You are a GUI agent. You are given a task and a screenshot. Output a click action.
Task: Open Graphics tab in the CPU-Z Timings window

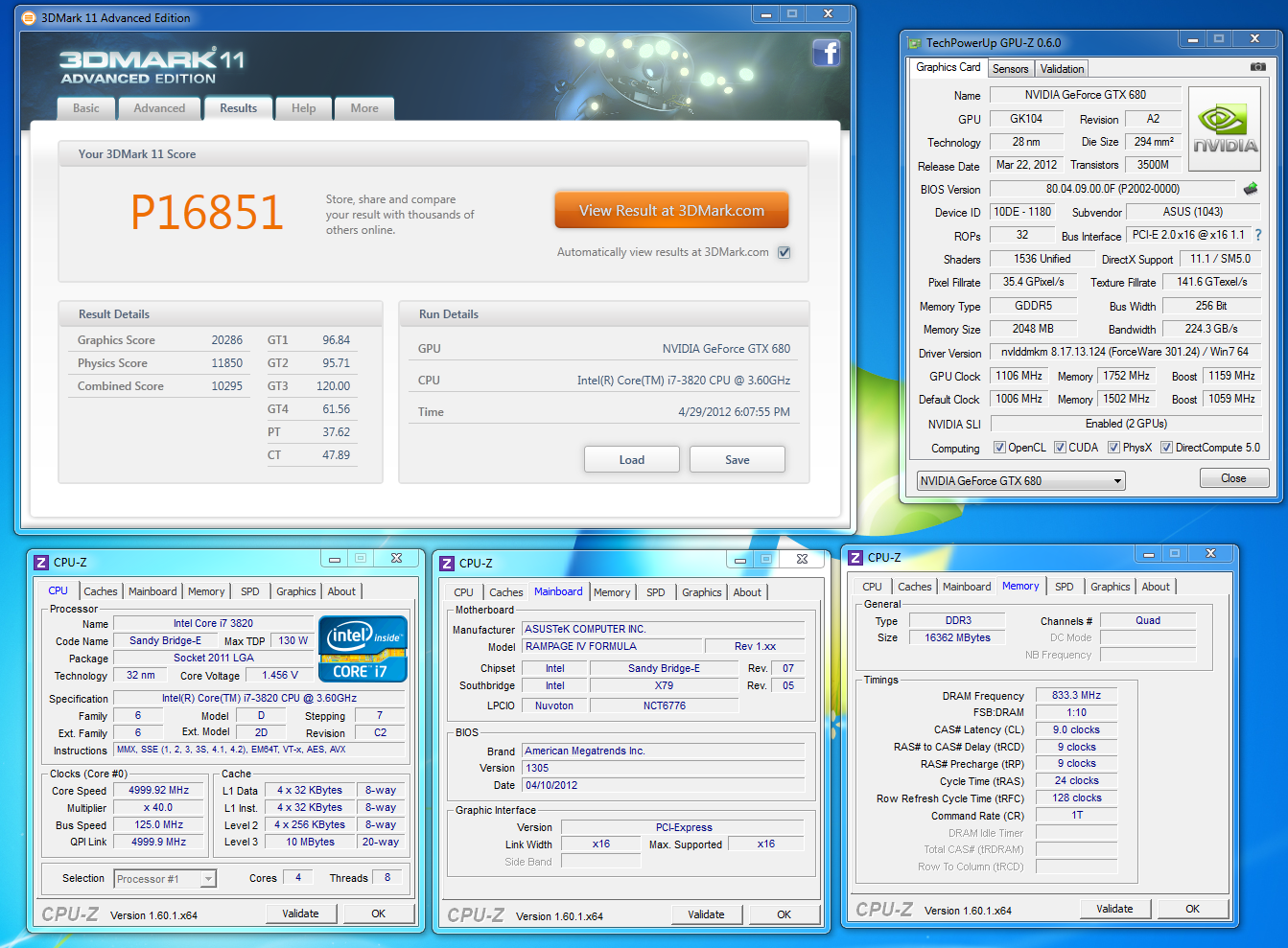(1110, 587)
